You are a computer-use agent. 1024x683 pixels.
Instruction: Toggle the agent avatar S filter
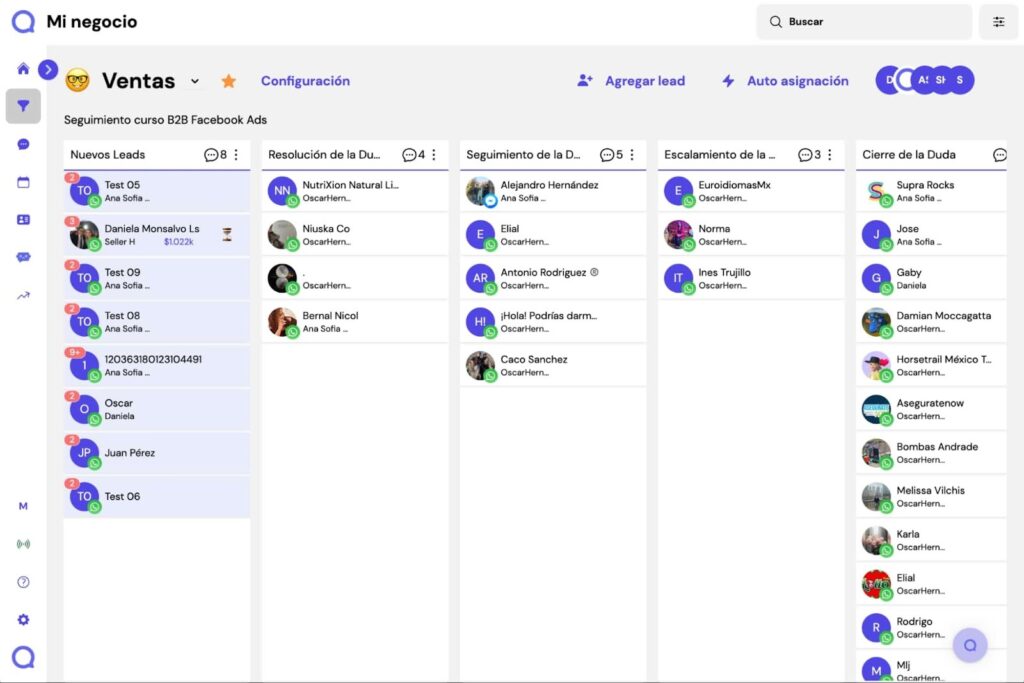coord(958,80)
